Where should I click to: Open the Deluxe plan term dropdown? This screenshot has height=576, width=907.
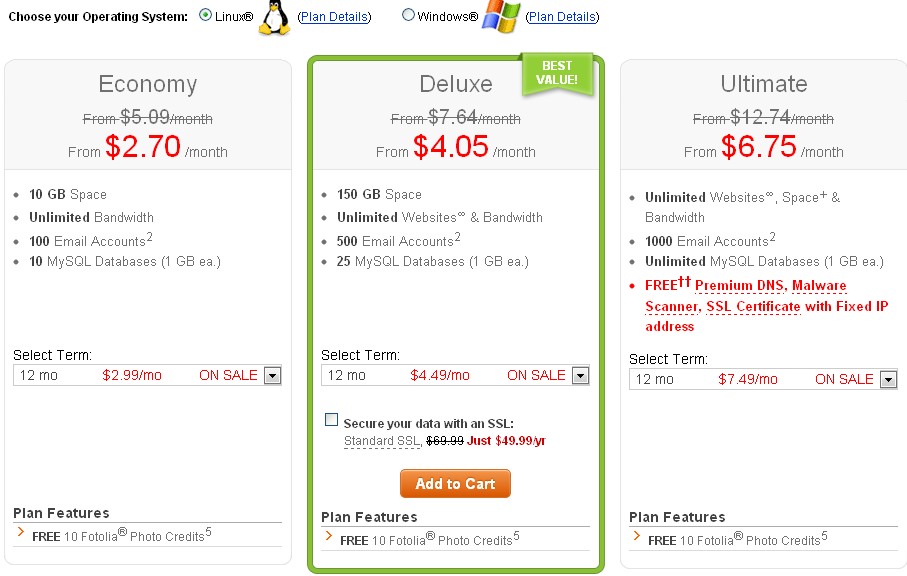click(x=580, y=376)
